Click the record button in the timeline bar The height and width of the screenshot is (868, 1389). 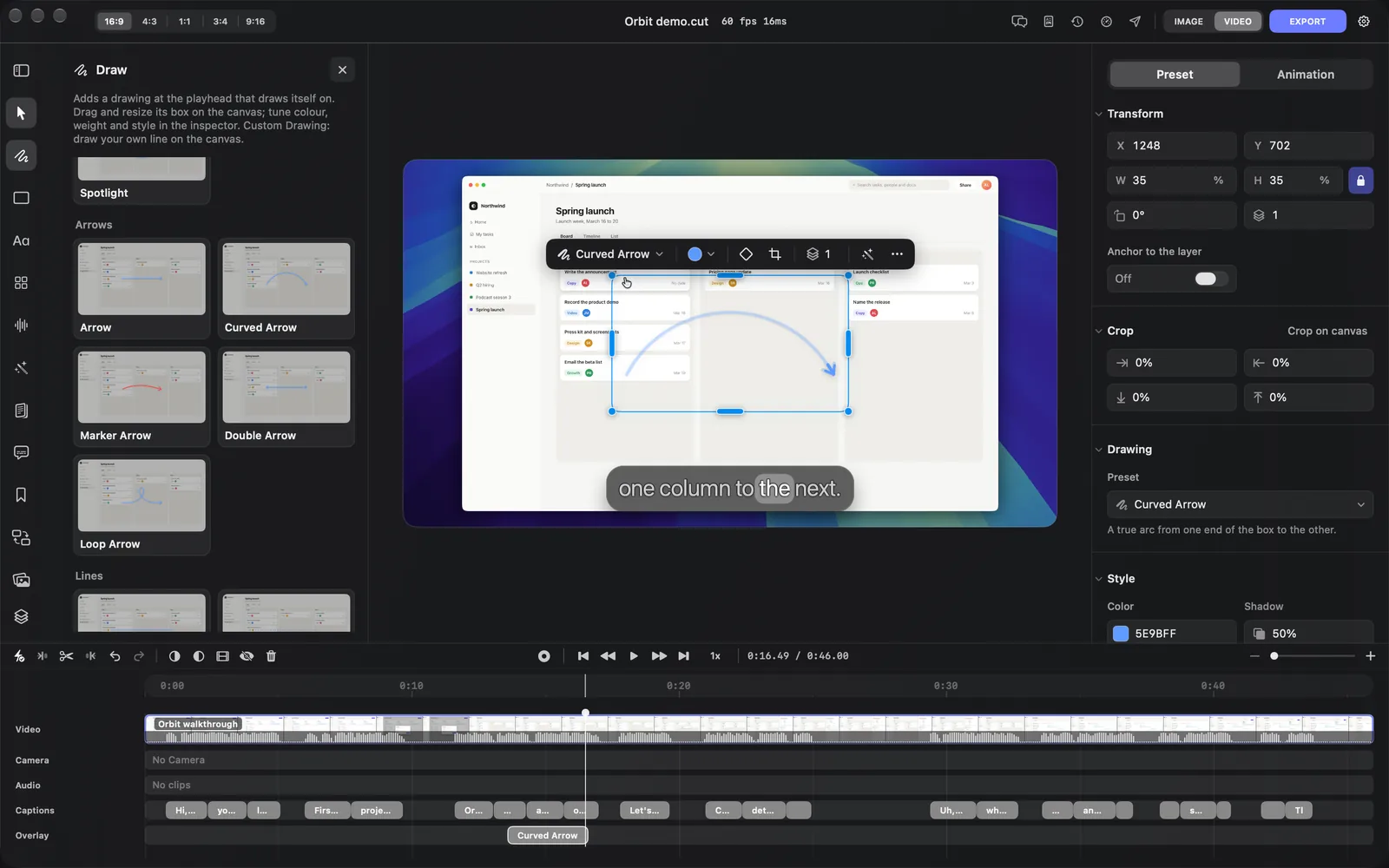[x=544, y=656]
